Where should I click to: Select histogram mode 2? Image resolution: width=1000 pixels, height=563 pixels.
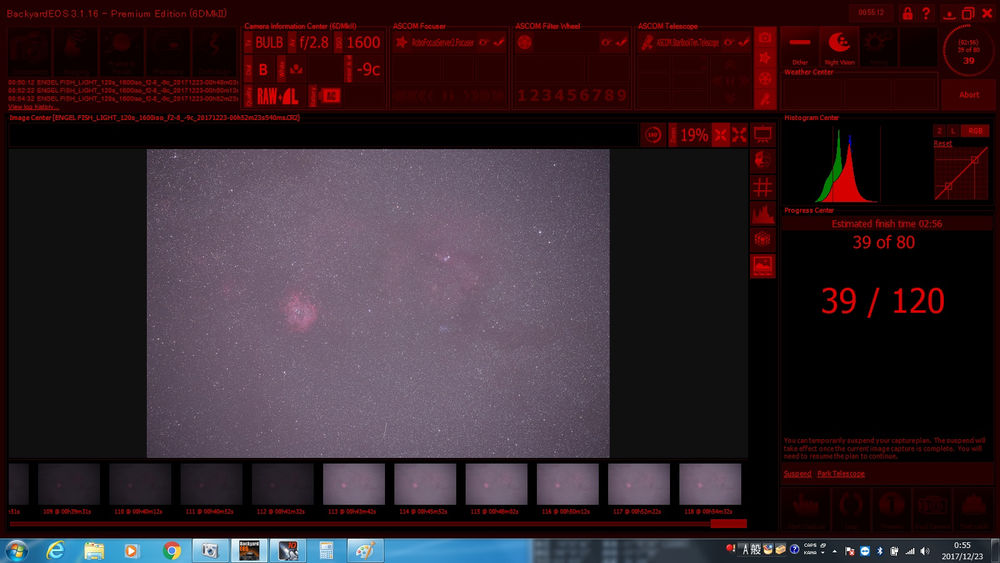pos(939,131)
